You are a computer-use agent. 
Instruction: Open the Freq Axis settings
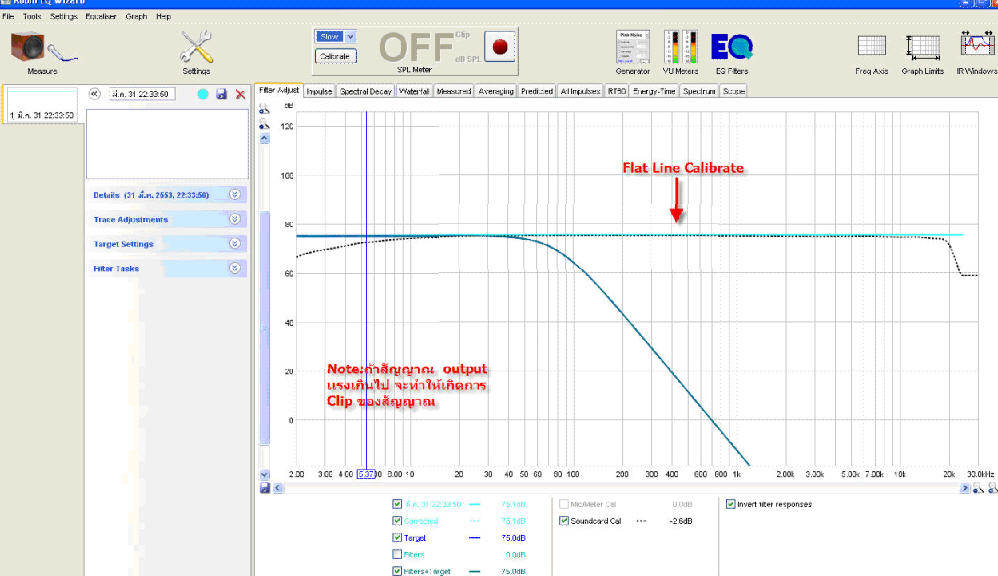pyautogui.click(x=871, y=53)
